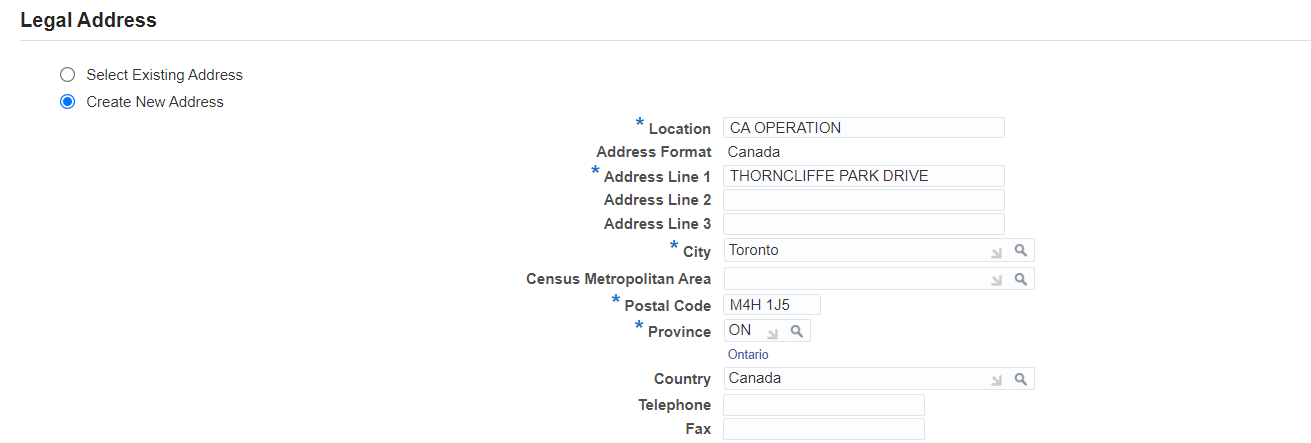This screenshot has width=1311, height=443.
Task: Expand Province dropdown arrow
Action: pos(773,332)
